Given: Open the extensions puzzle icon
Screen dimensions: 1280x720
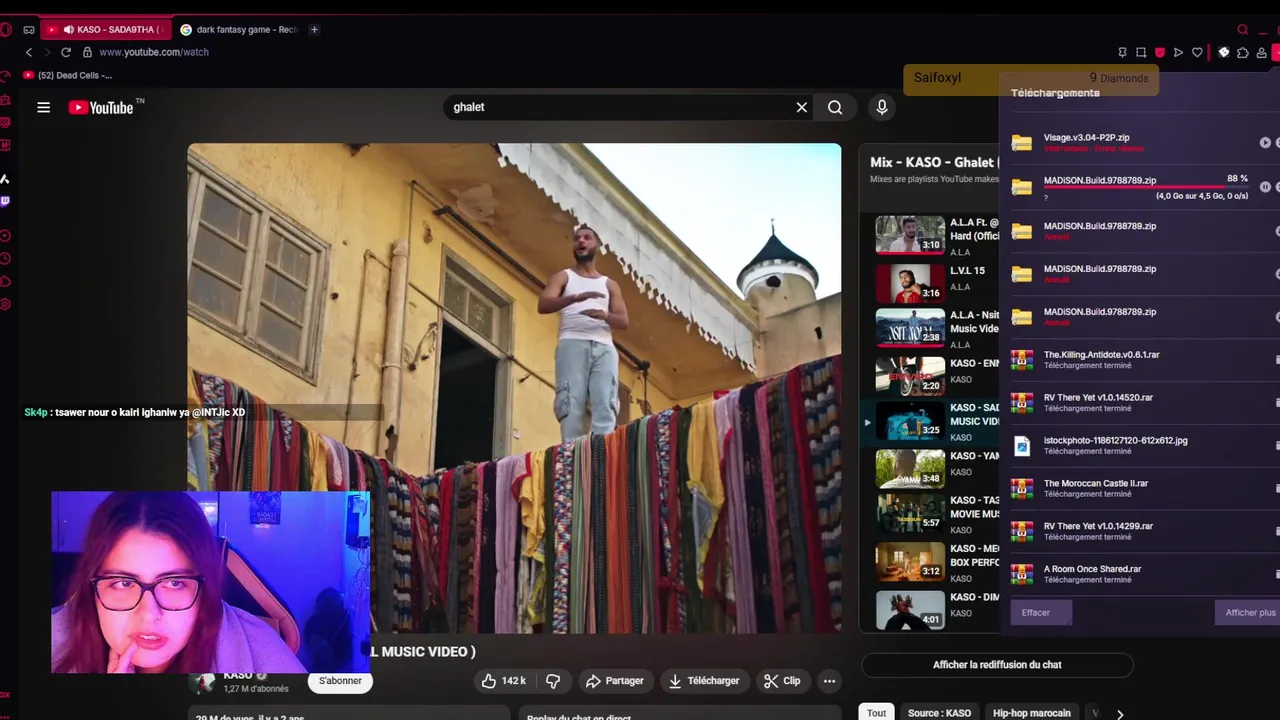Looking at the screenshot, I should click(1242, 52).
